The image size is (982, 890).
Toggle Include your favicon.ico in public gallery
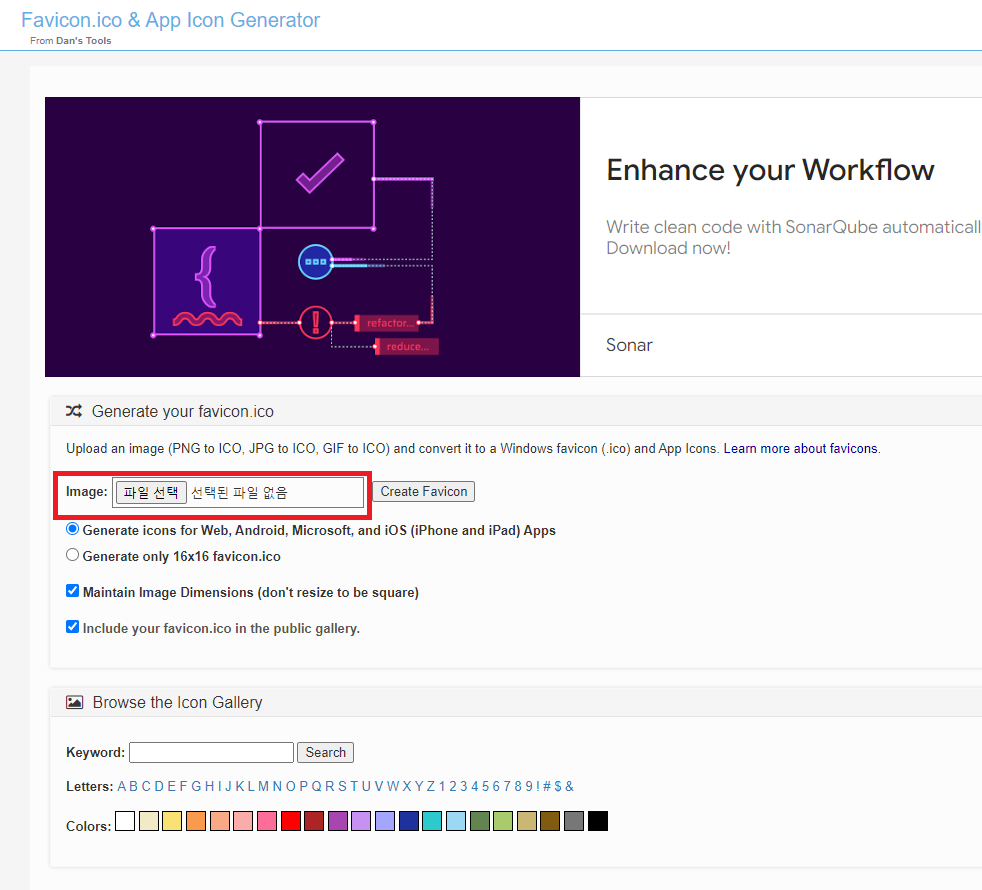(73, 627)
